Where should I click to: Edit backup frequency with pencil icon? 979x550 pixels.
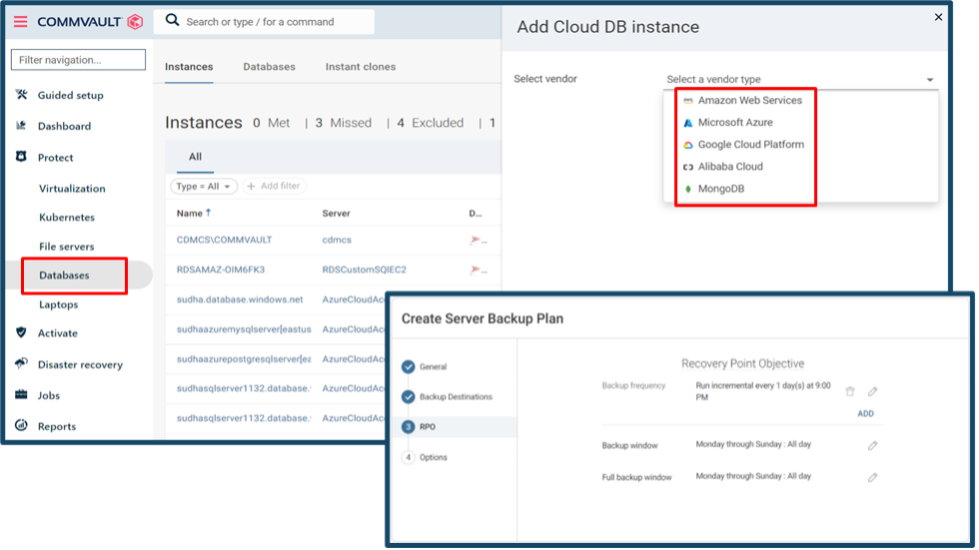873,391
